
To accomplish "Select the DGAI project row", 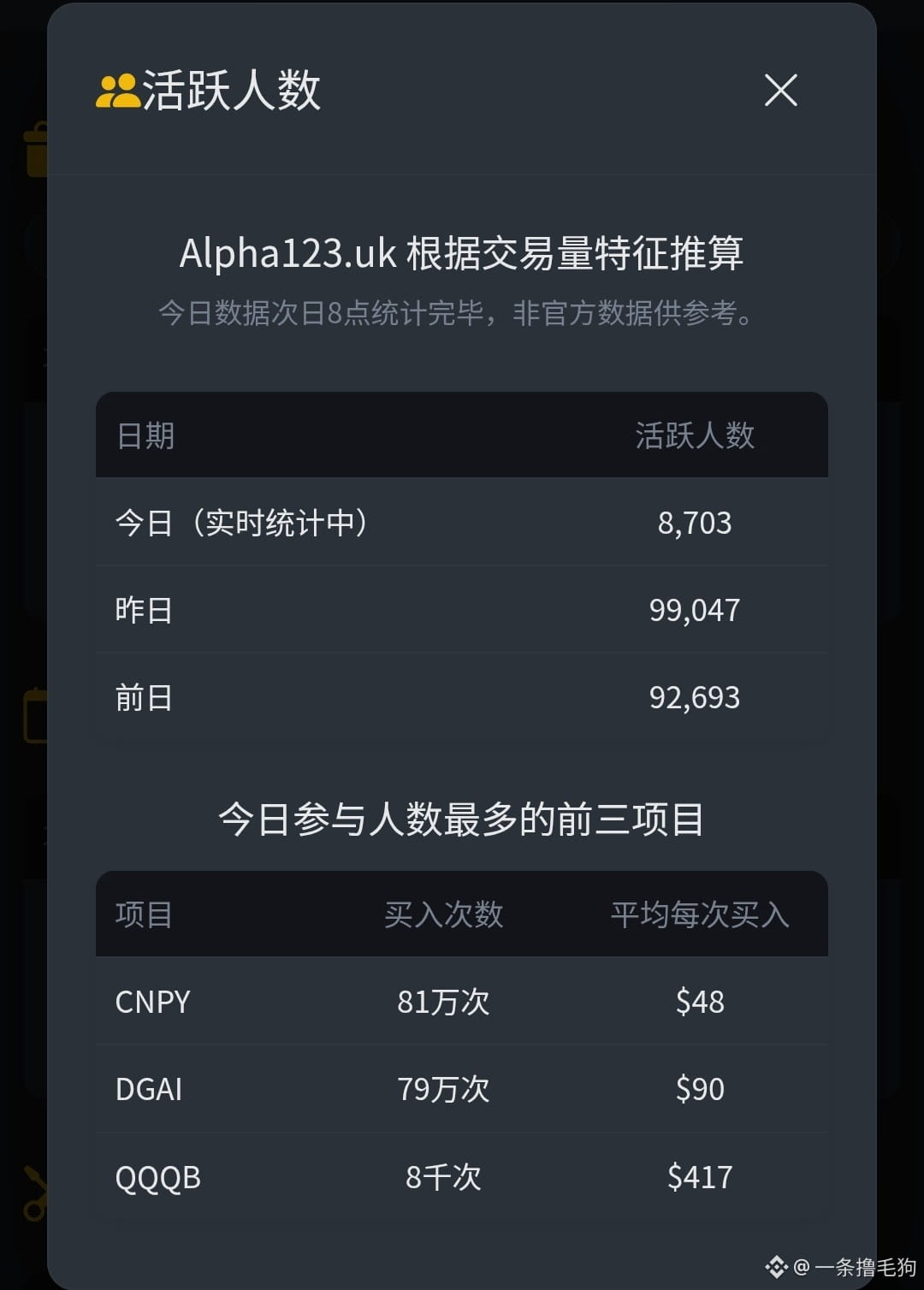I will point(462,1089).
